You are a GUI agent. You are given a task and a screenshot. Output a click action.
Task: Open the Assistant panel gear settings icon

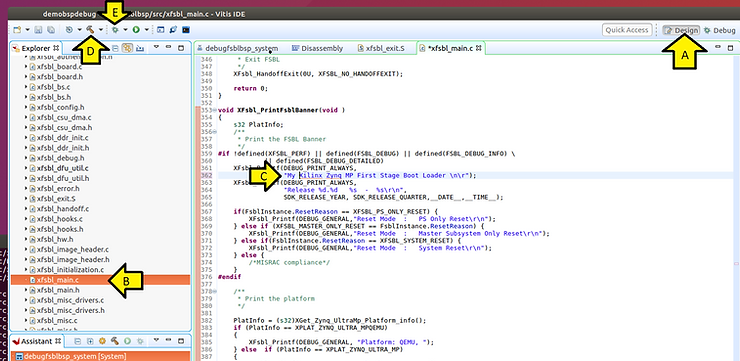tap(102, 341)
